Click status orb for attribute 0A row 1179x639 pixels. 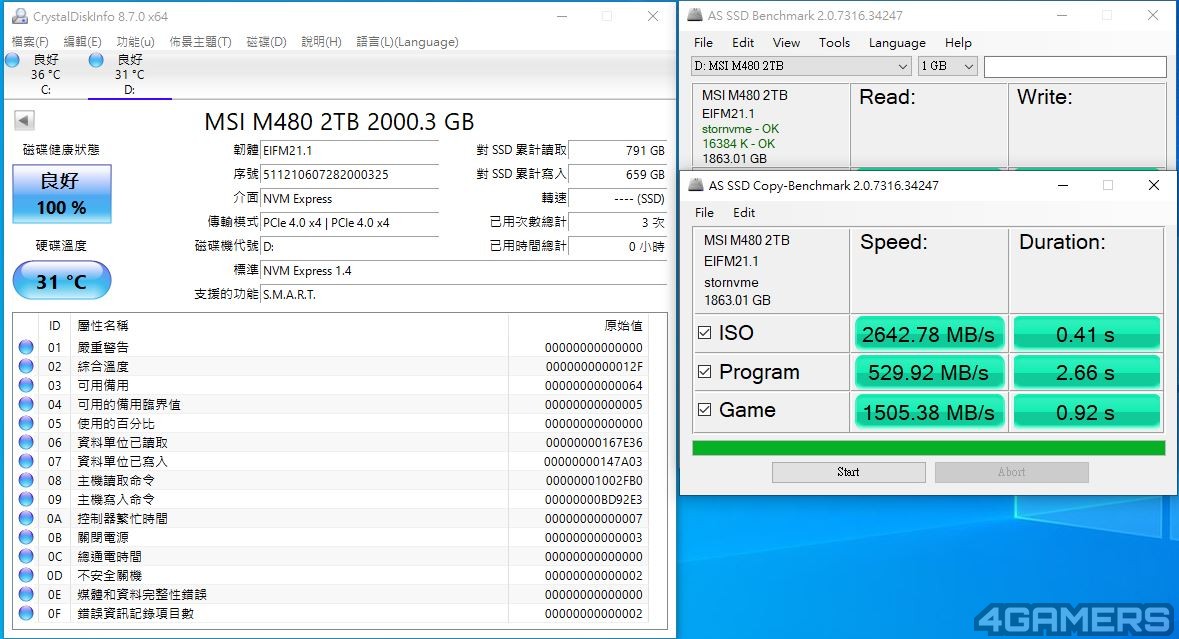coord(26,518)
